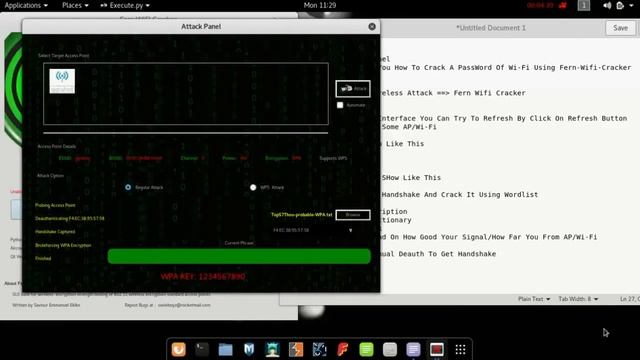The image size is (640, 360).
Task: Show all applications grid in dock
Action: (x=460, y=349)
